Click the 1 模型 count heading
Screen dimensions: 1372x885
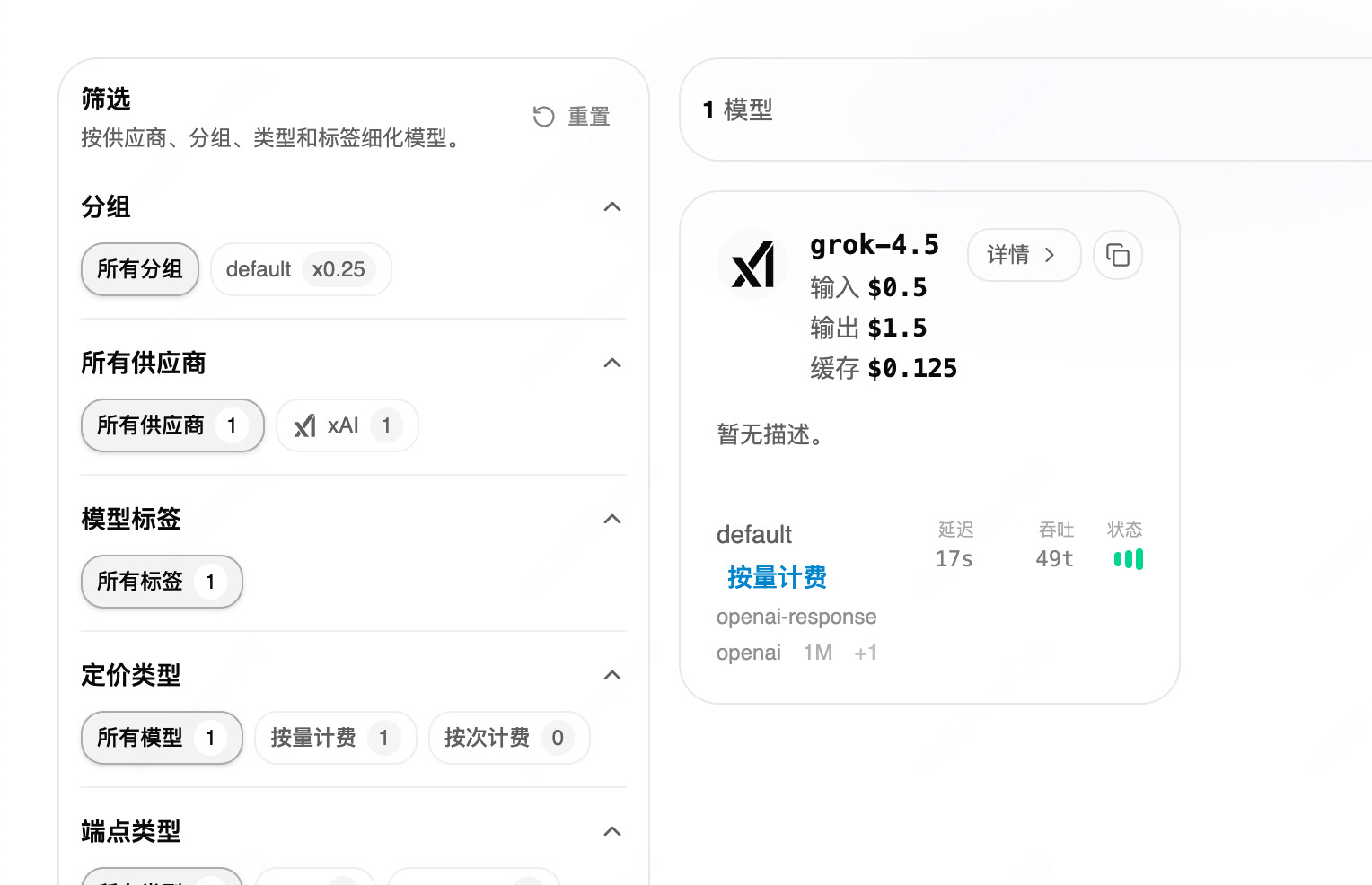pos(737,110)
